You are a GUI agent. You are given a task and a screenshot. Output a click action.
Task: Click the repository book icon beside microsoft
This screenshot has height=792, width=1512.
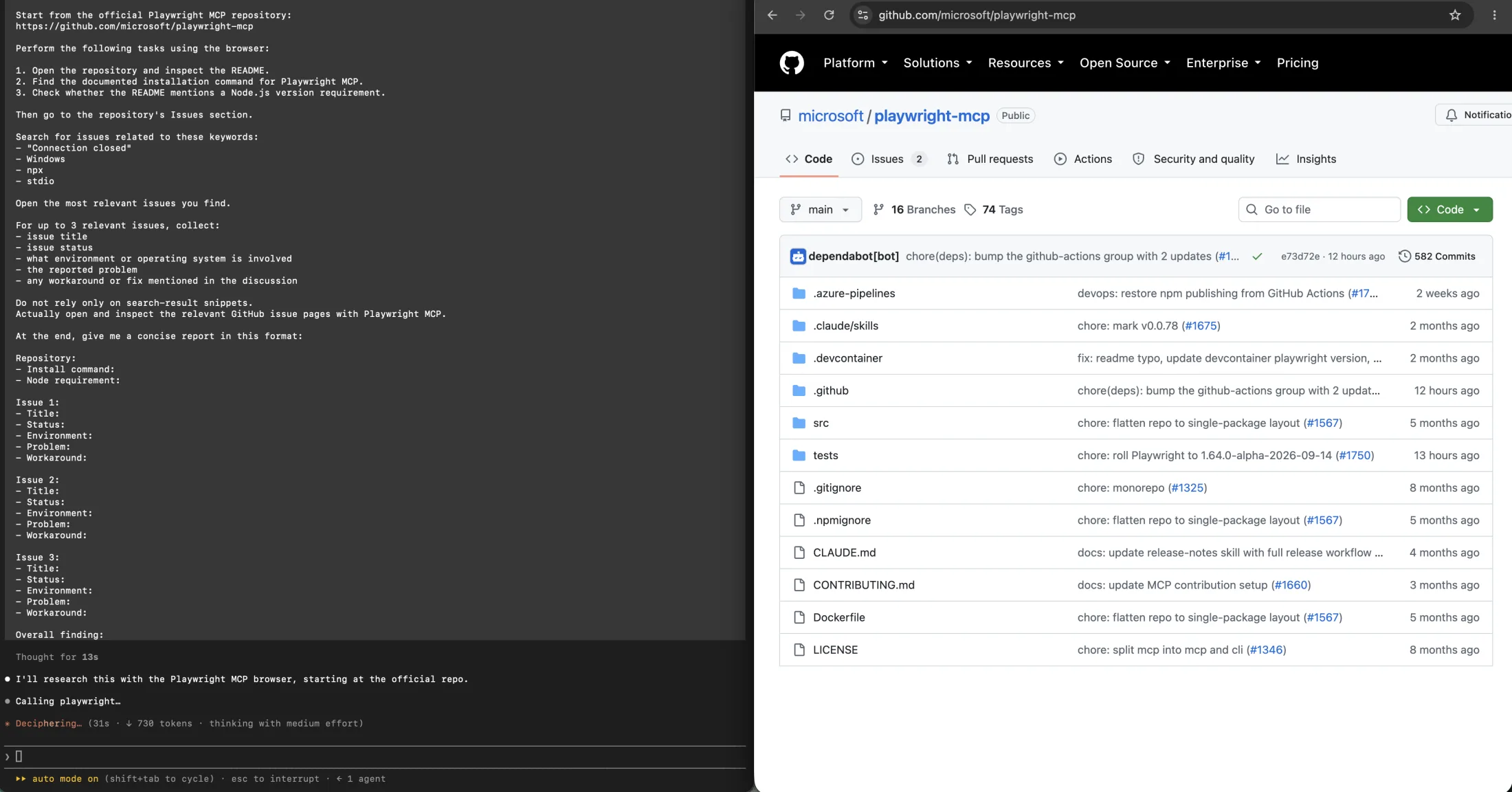(786, 115)
